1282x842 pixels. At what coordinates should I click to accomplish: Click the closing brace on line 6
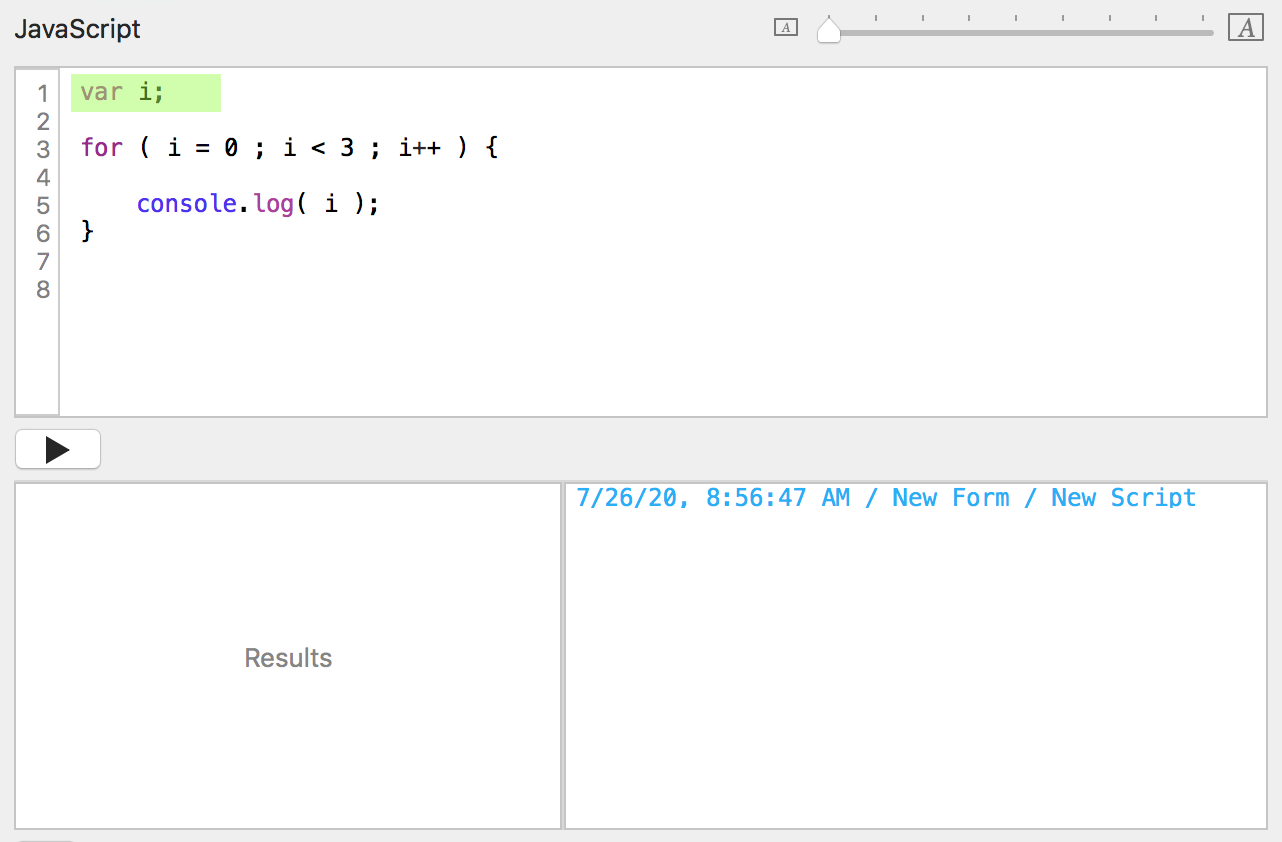click(87, 232)
